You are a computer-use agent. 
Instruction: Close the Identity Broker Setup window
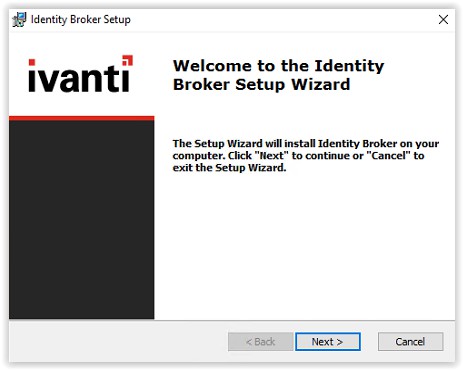443,19
